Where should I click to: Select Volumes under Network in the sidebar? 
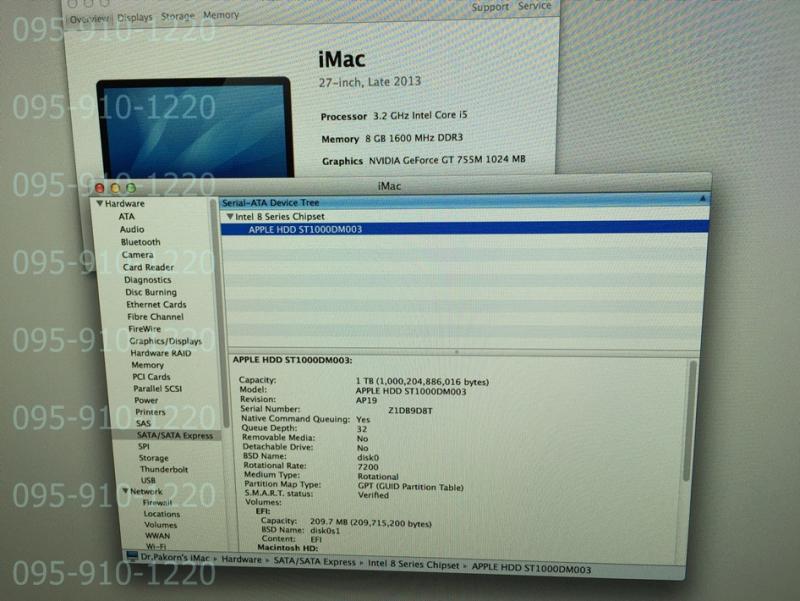(161, 524)
